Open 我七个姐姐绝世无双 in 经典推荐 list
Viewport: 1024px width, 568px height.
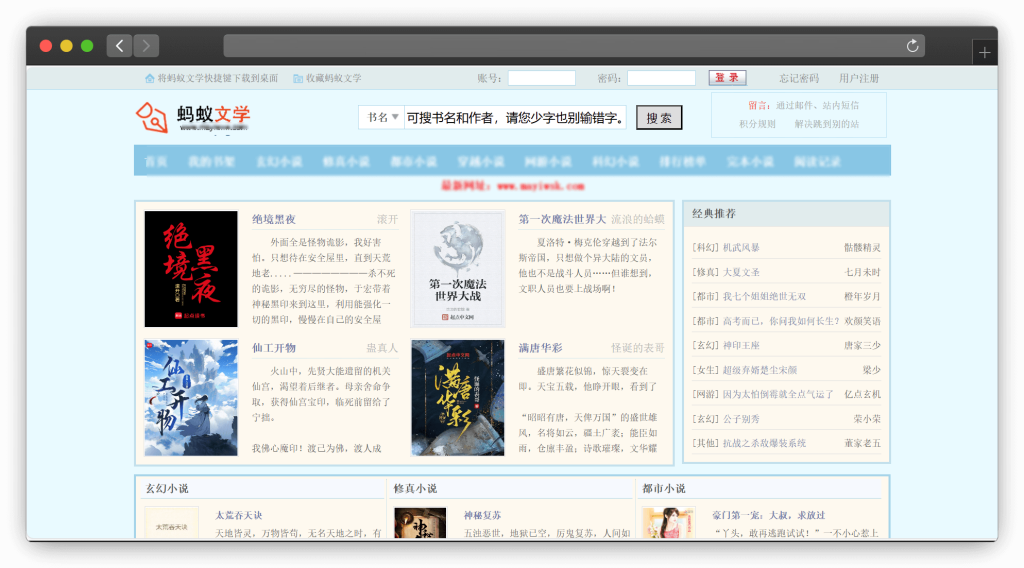click(x=764, y=296)
